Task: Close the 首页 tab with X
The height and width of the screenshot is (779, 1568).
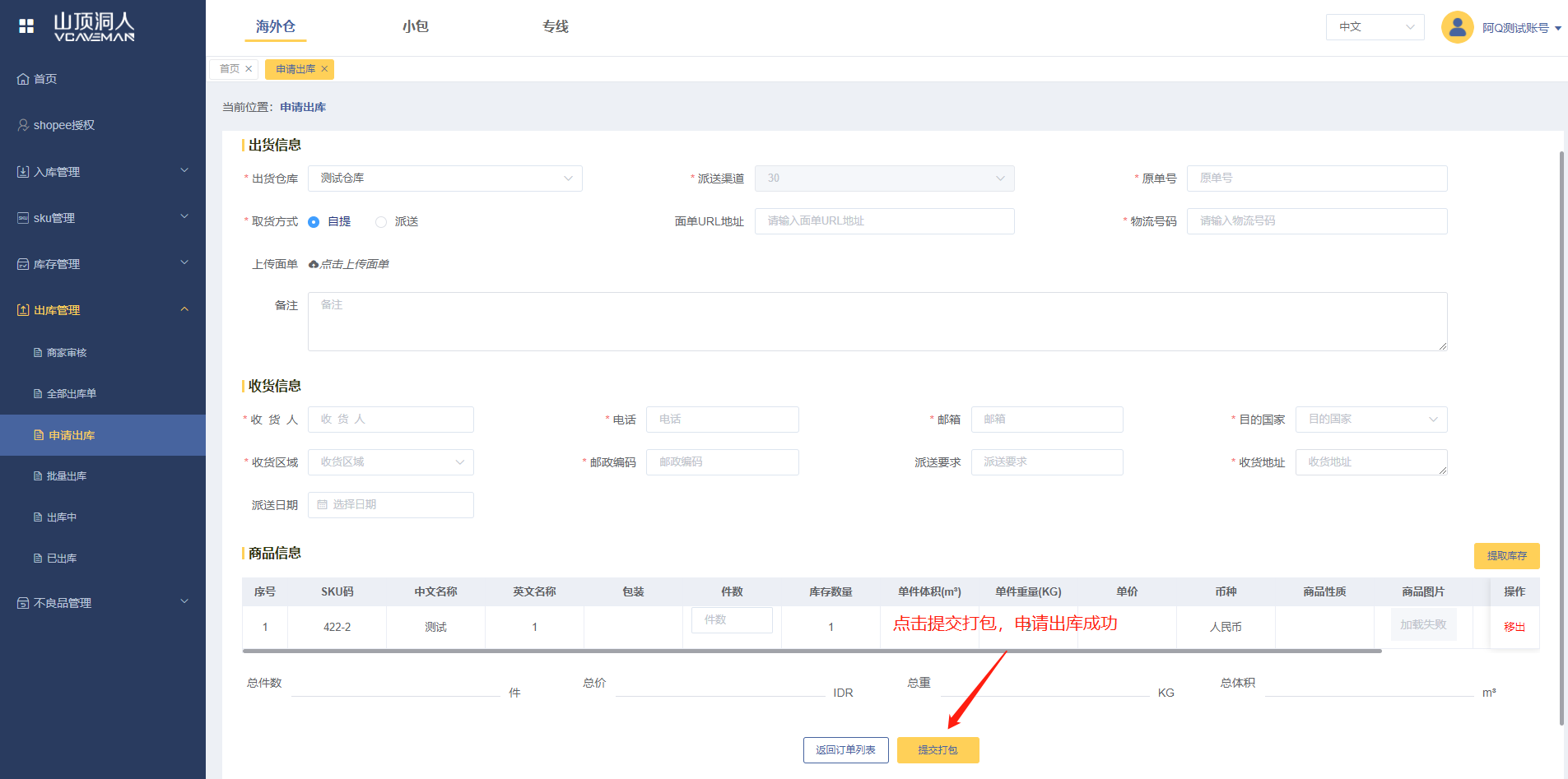Action: click(x=249, y=69)
